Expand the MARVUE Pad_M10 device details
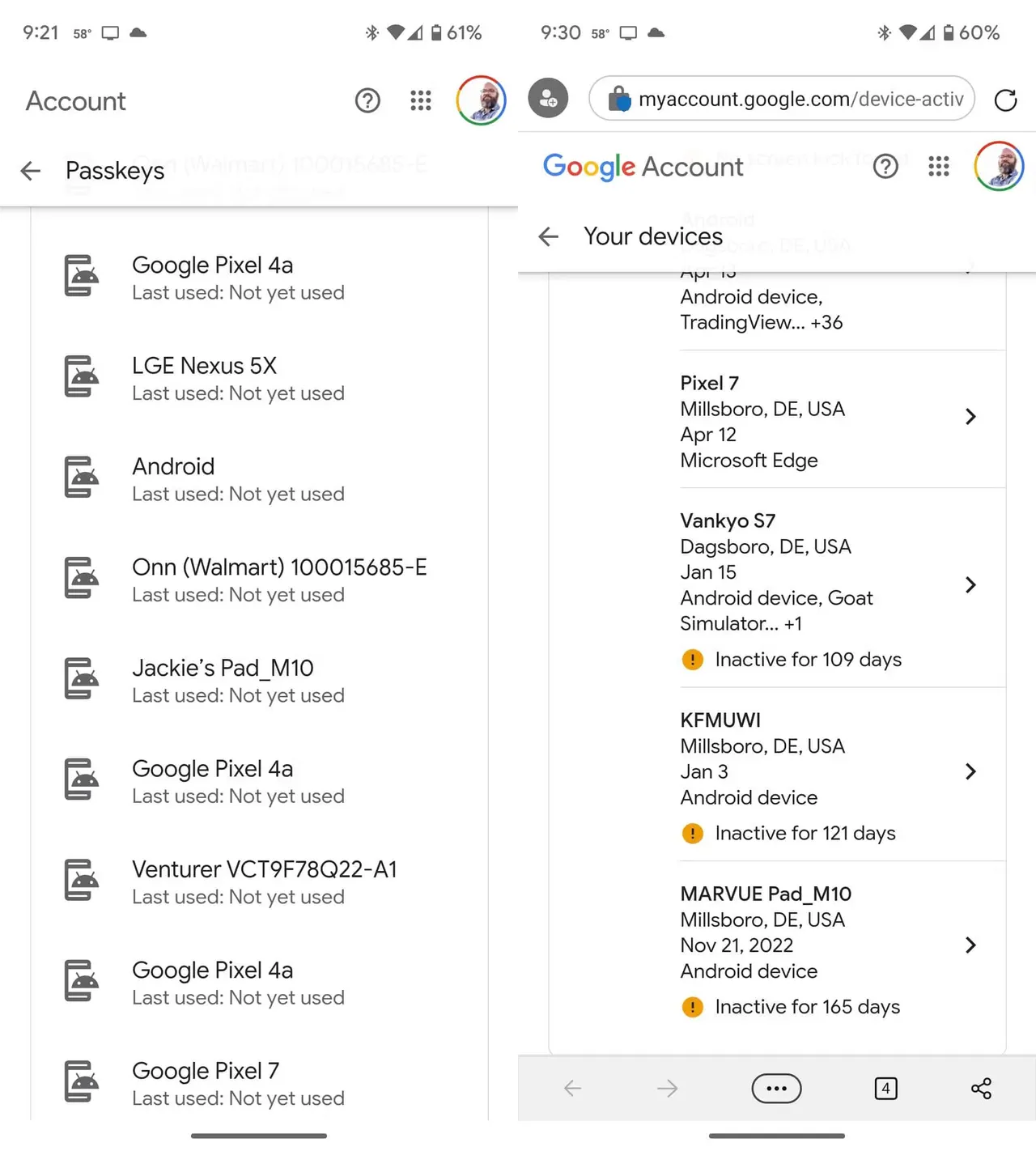 click(970, 945)
